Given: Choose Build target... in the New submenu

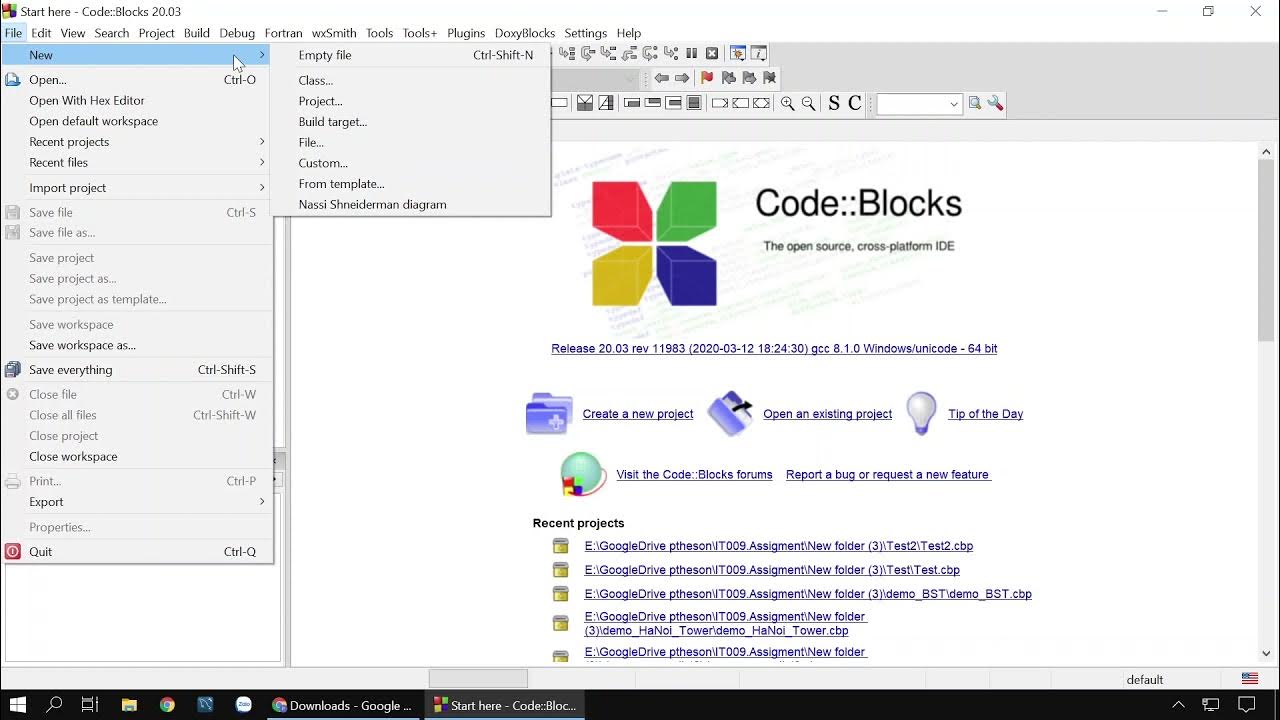Looking at the screenshot, I should (412, 122).
